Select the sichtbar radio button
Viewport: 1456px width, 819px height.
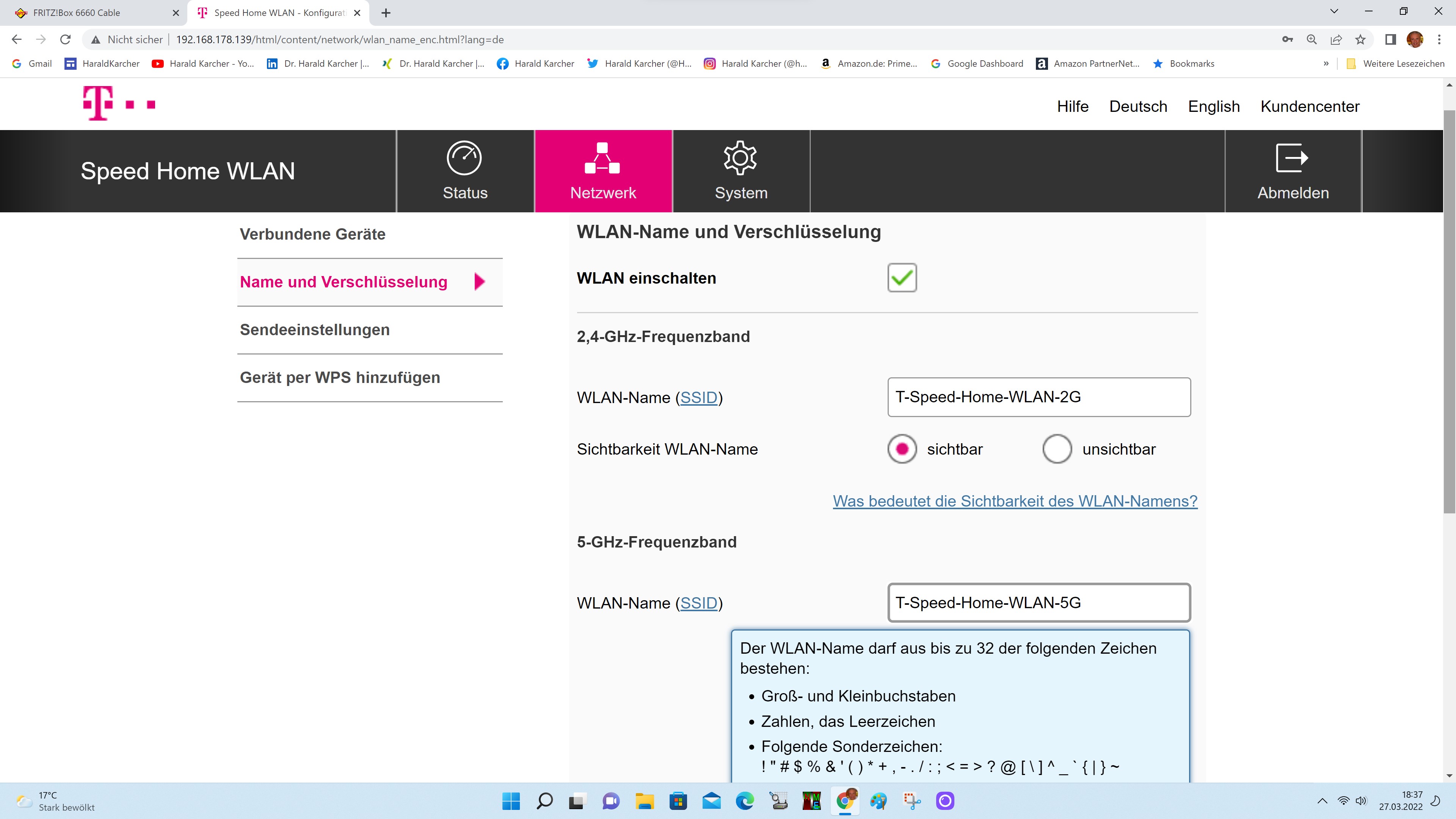point(902,449)
